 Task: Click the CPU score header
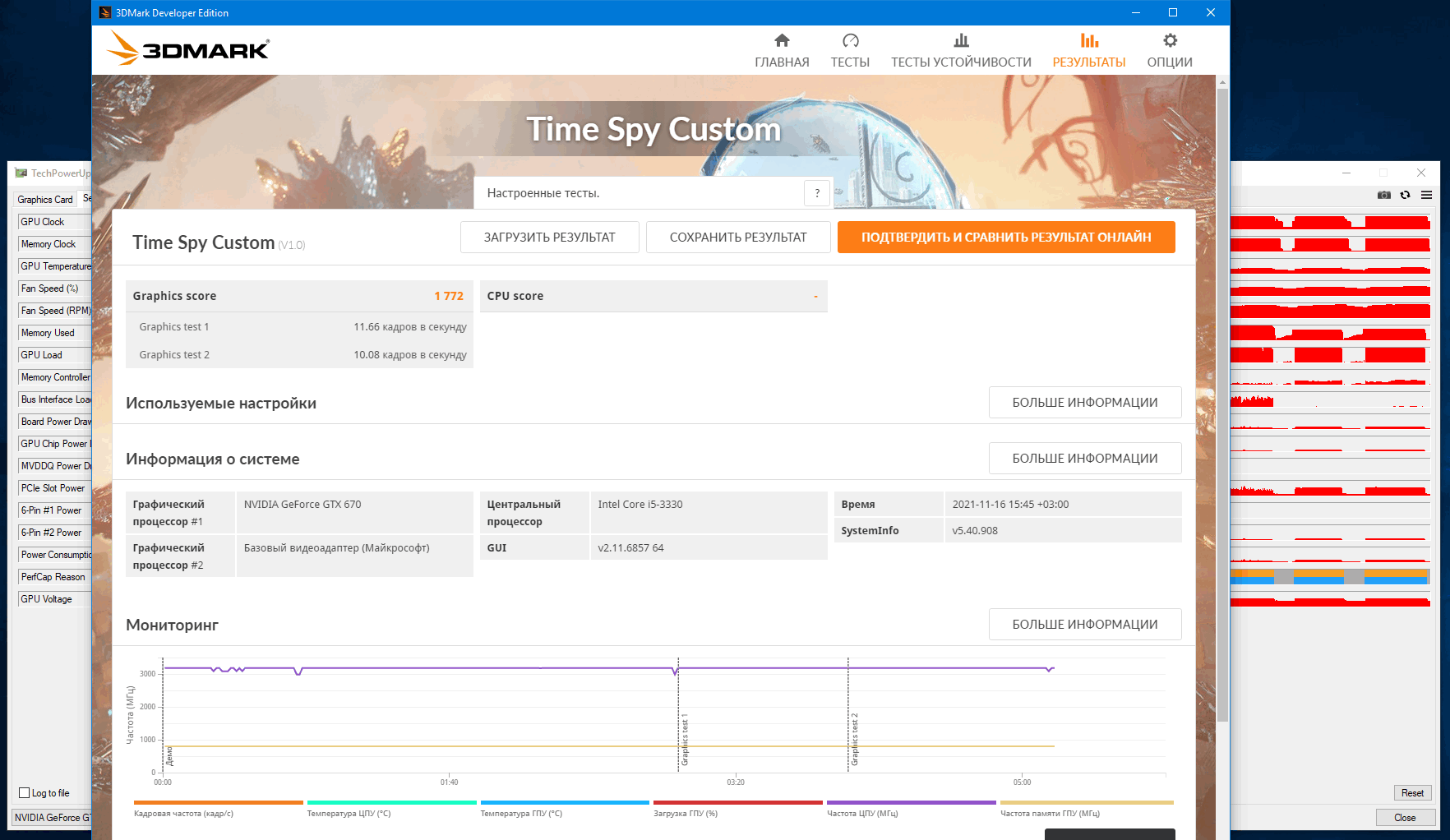(653, 296)
